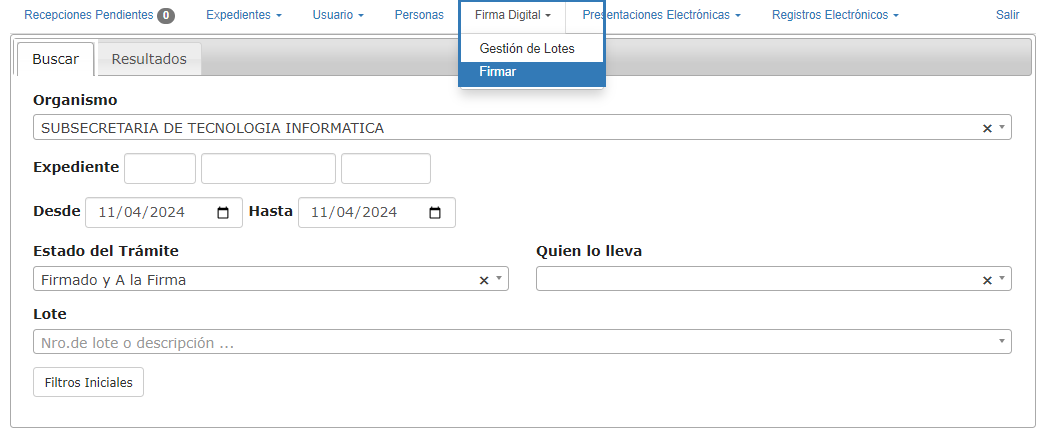Viewport: 1045px width, 437px height.
Task: Open the Usuario menu
Action: (x=338, y=16)
